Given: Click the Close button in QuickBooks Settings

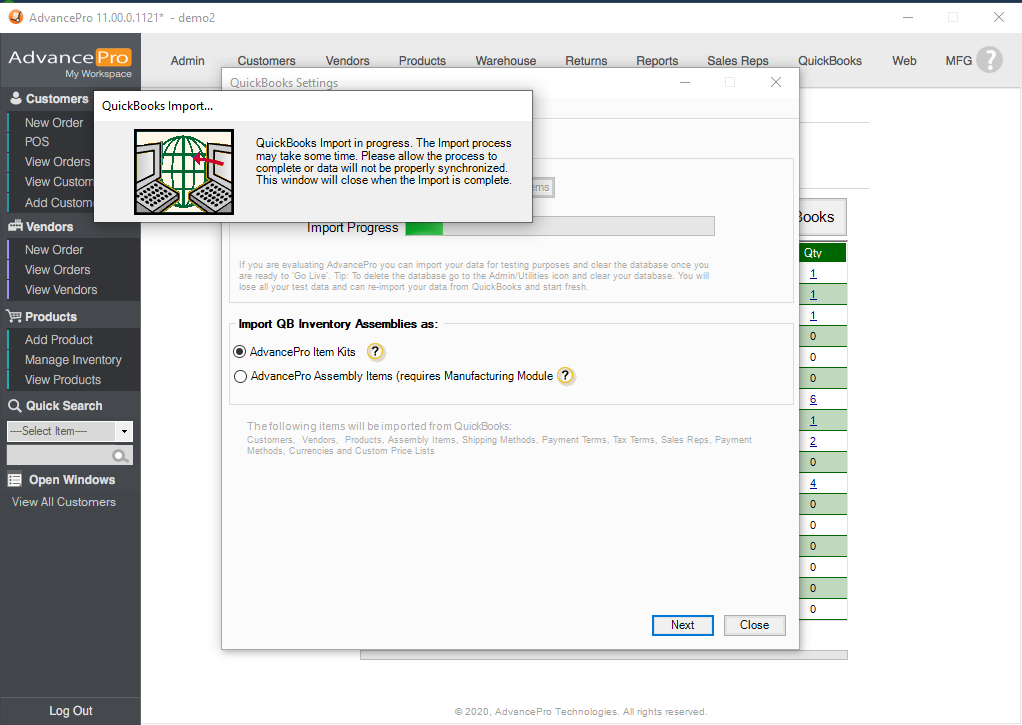Looking at the screenshot, I should click(754, 625).
